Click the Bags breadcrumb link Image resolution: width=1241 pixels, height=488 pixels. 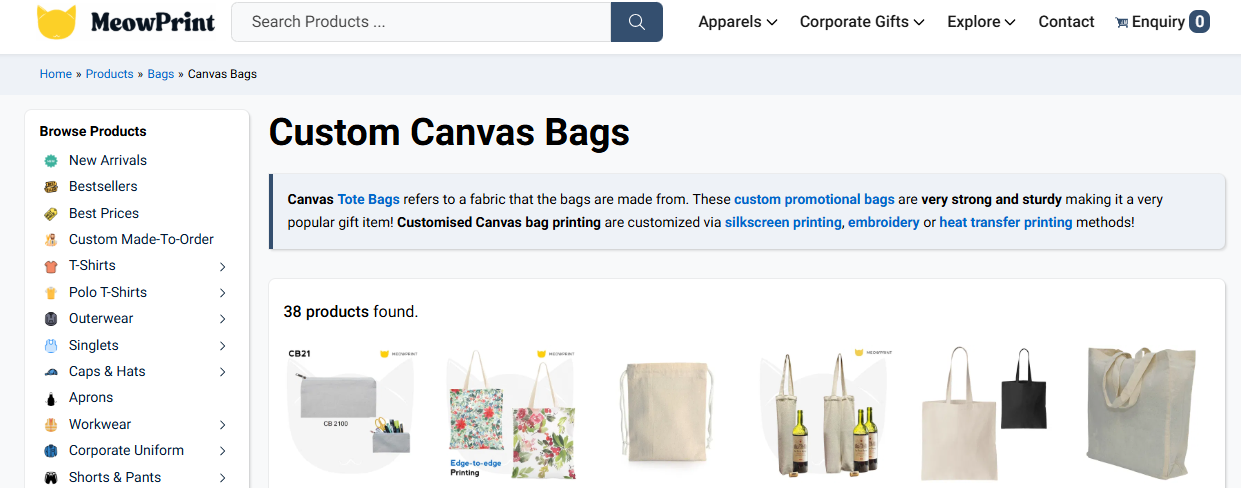coord(161,74)
